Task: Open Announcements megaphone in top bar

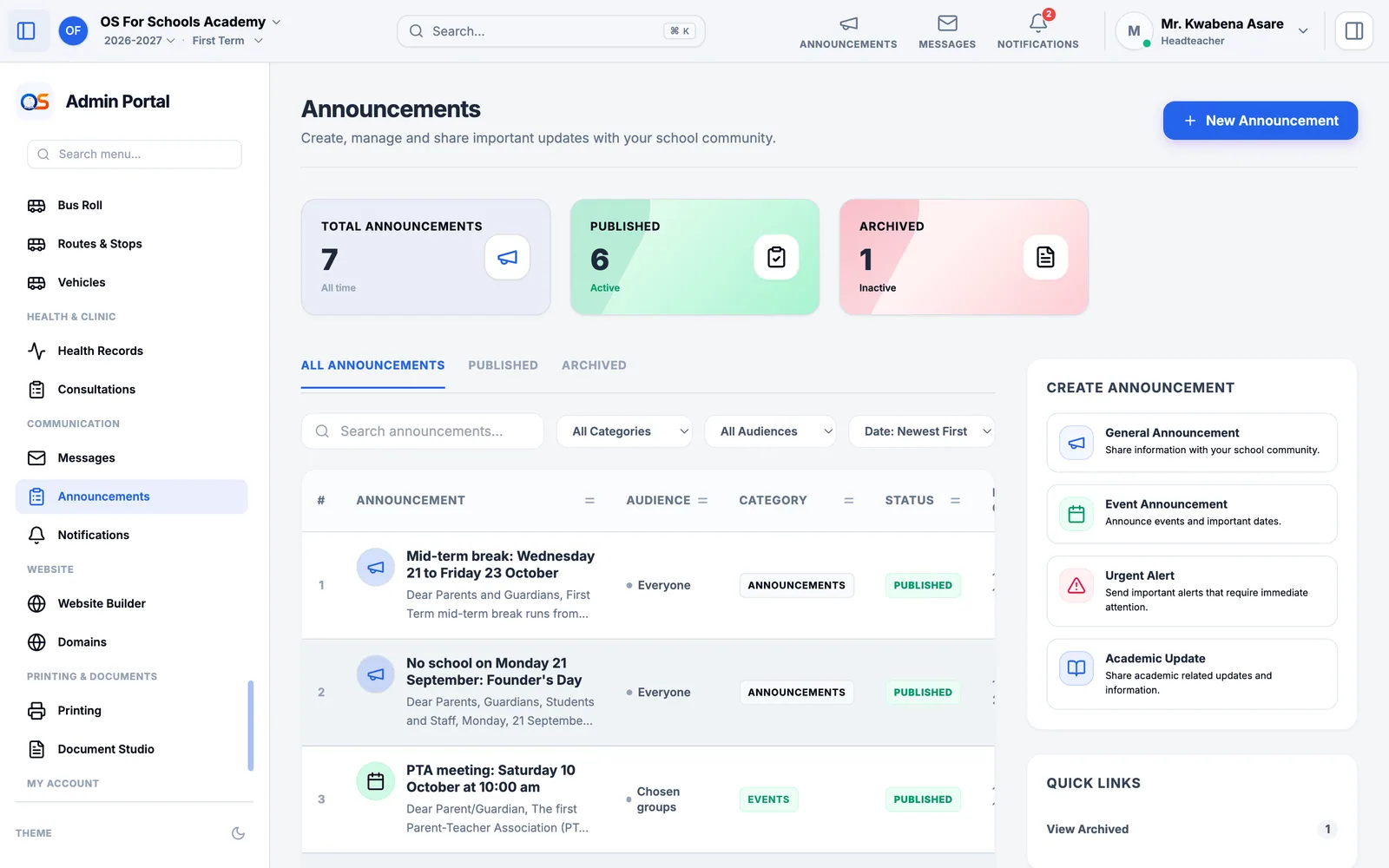Action: tap(848, 31)
